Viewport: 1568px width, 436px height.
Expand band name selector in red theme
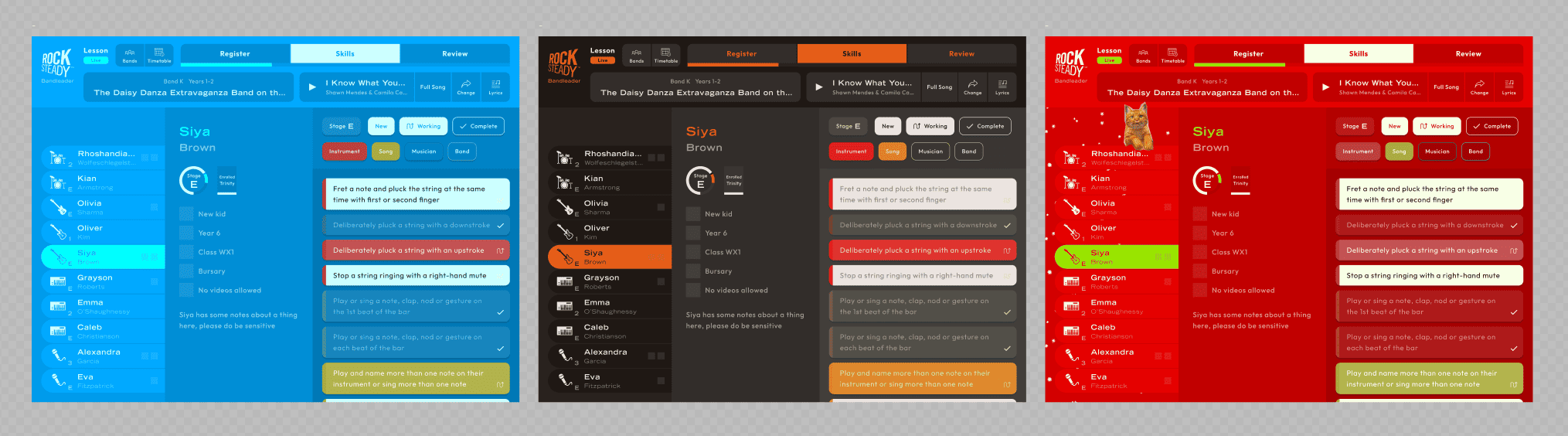click(x=1202, y=87)
